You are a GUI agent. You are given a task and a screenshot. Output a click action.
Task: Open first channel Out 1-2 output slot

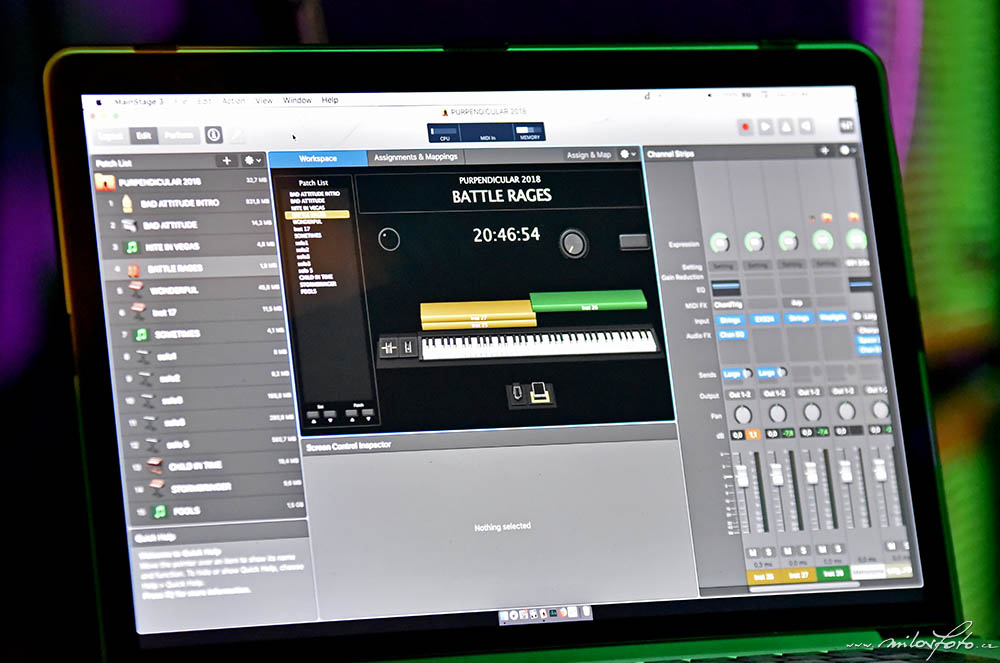coord(739,395)
